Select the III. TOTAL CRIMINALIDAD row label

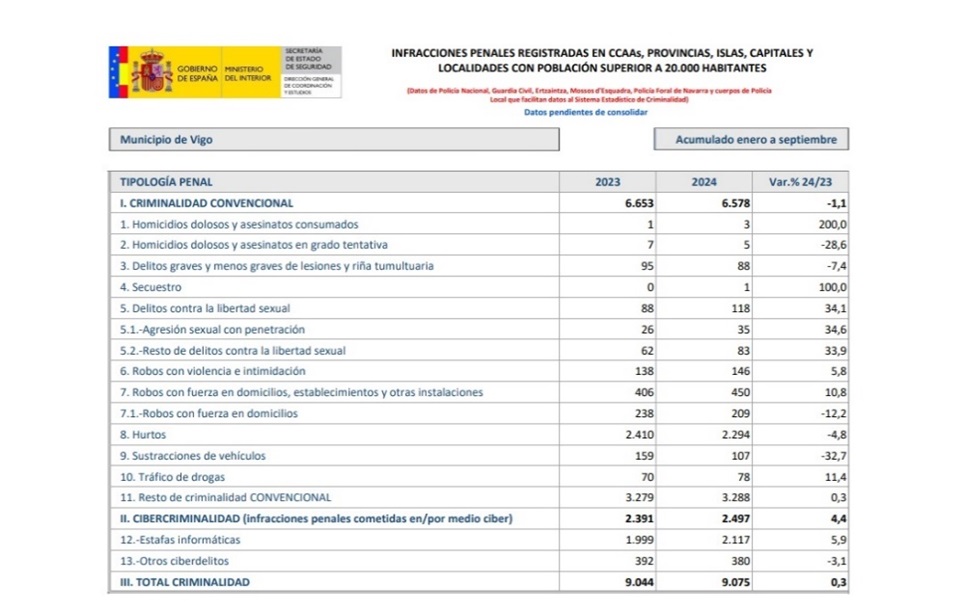pos(185,581)
